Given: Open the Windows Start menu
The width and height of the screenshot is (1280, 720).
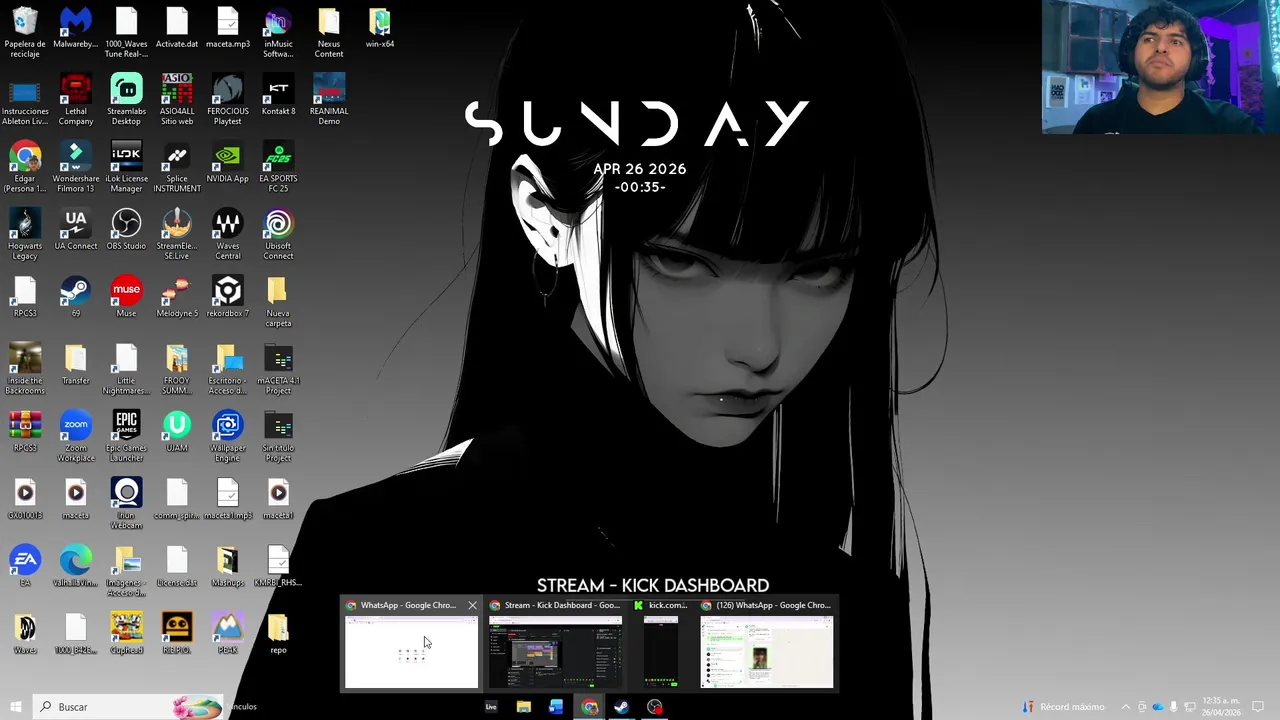Looking at the screenshot, I should tap(15, 707).
